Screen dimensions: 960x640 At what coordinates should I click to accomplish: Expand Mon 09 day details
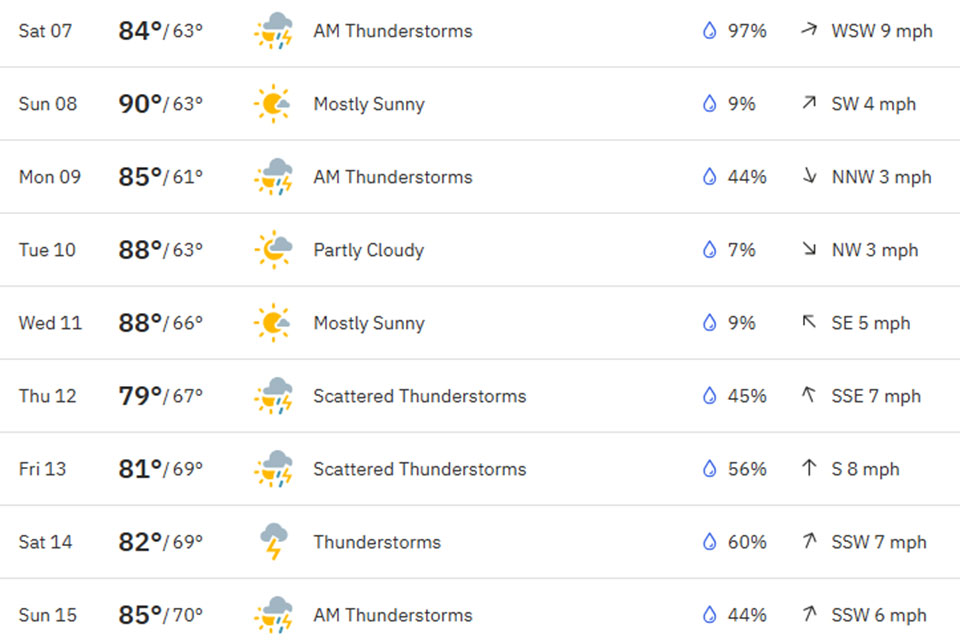point(480,177)
